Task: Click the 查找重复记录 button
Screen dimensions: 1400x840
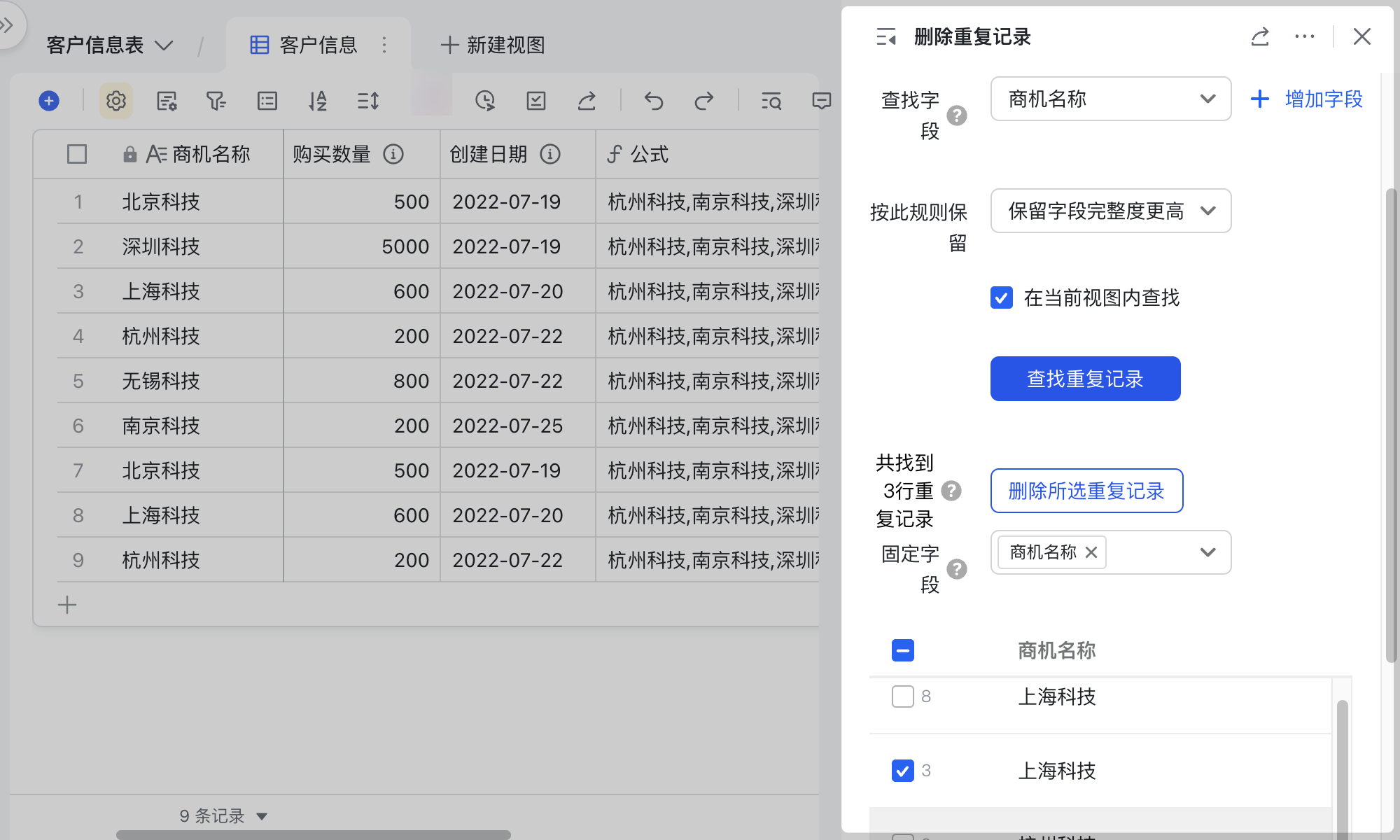Action: pyautogui.click(x=1086, y=379)
